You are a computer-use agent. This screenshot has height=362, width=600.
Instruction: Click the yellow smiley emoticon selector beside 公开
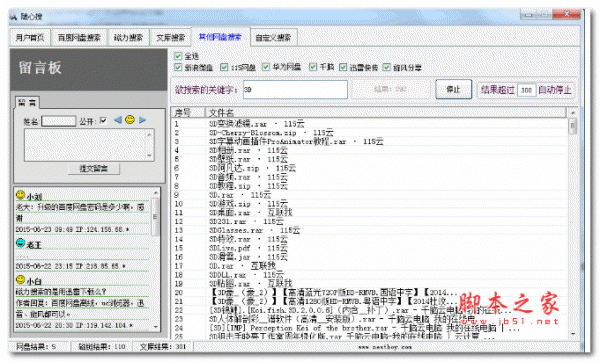point(130,120)
